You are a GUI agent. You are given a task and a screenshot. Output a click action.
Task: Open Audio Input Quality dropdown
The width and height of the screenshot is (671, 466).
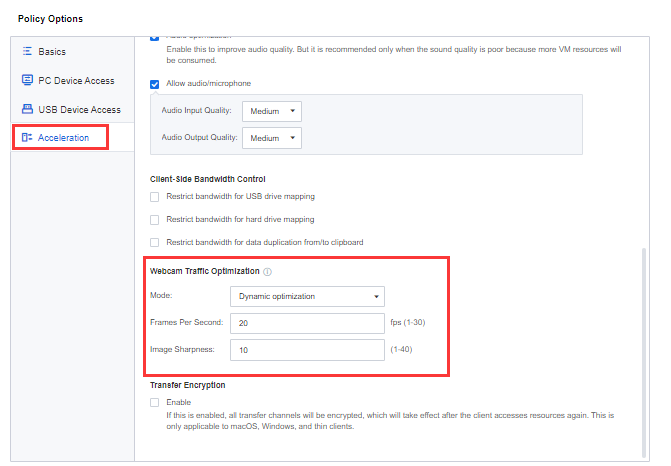(x=272, y=111)
